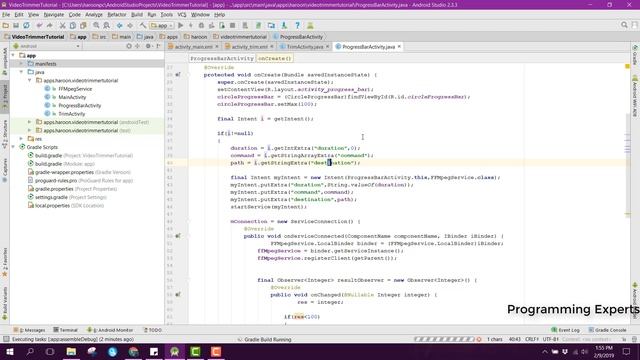This screenshot has width=640, height=360.
Task: Click the project panel settings gear
Action: [x=148, y=46]
